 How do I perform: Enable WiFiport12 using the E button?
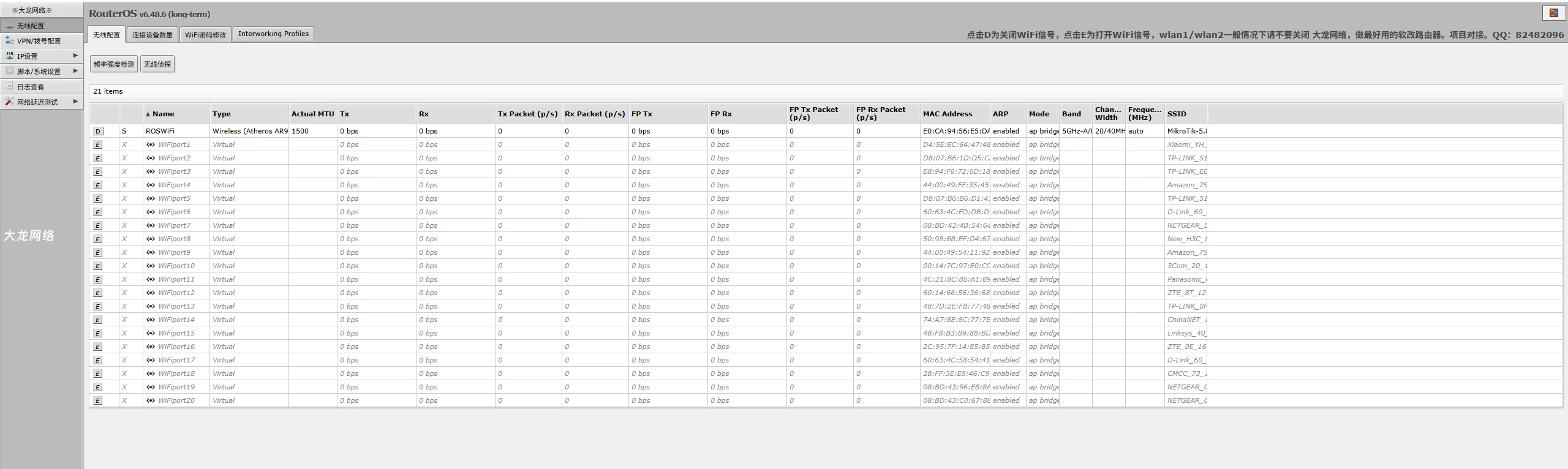pos(98,293)
